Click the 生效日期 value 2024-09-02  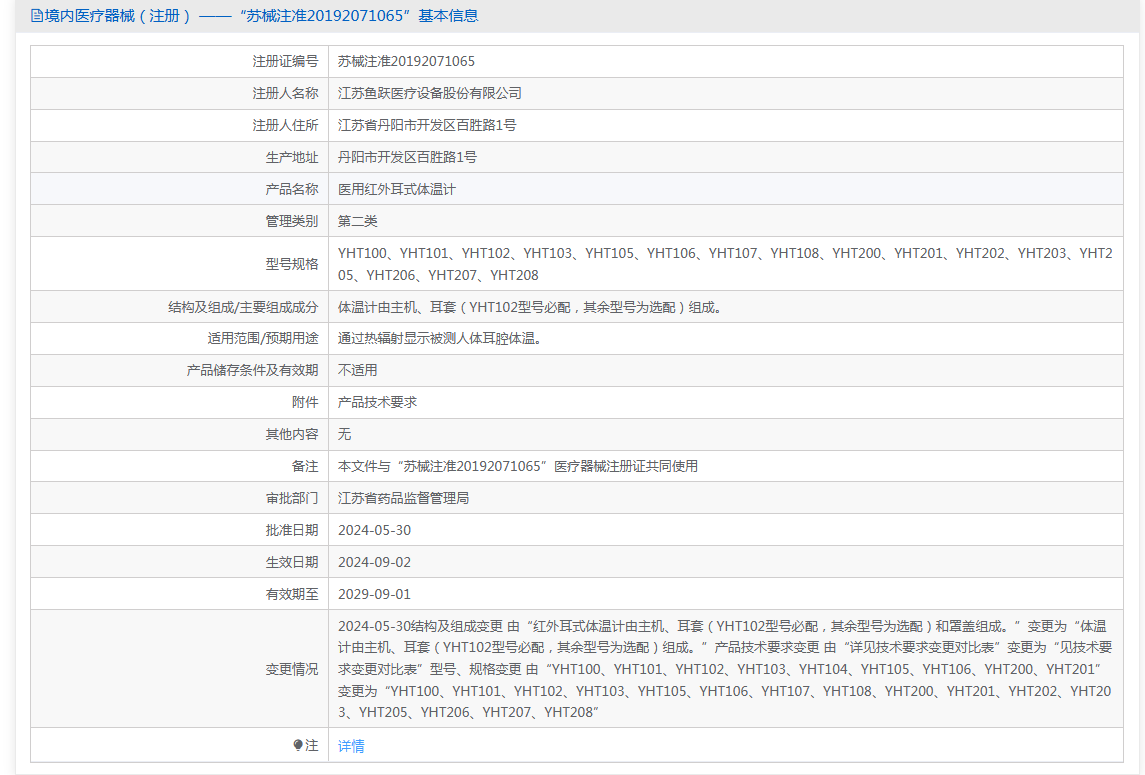pos(374,562)
